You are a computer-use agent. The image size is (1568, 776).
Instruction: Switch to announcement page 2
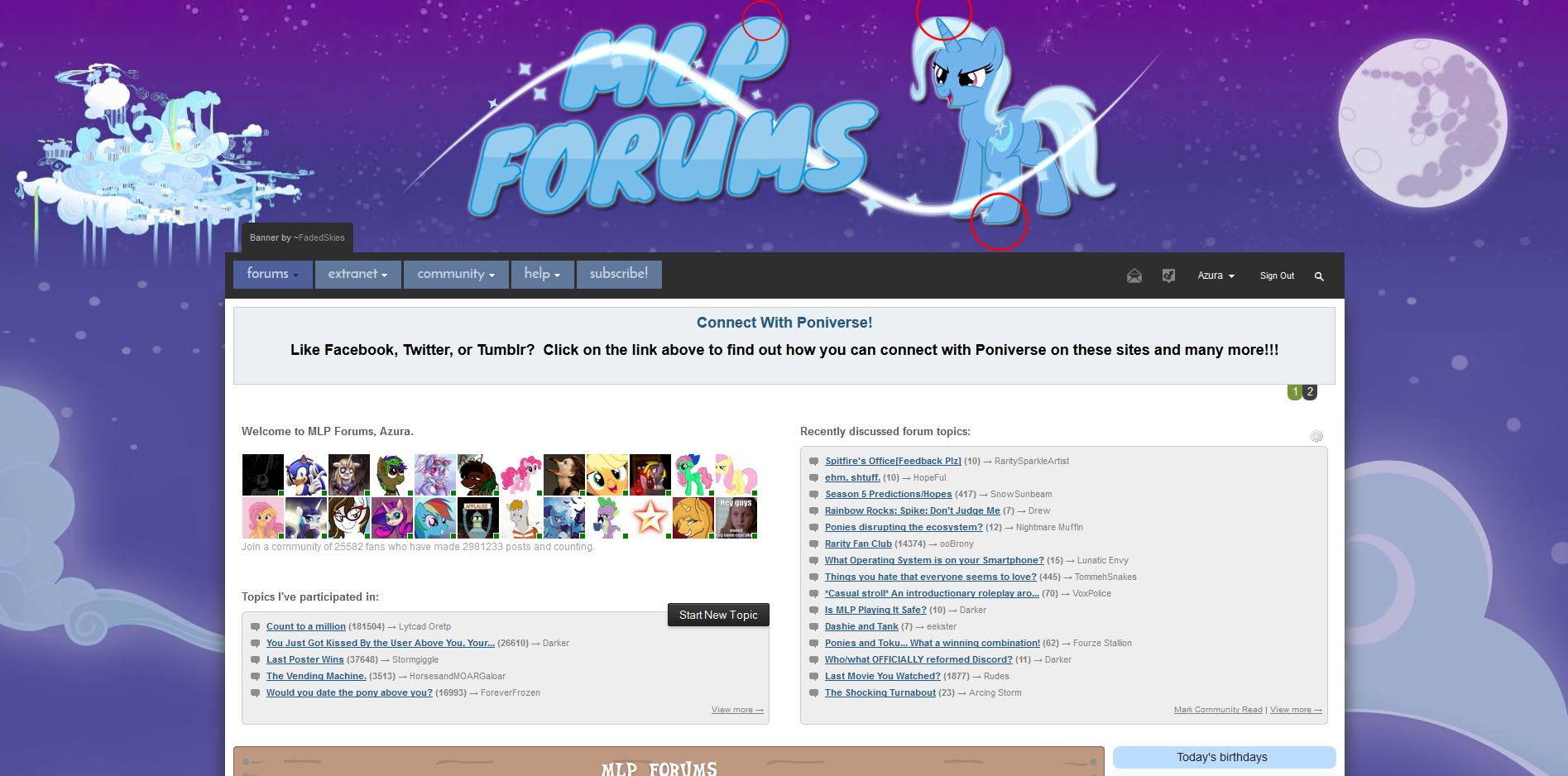1310,392
